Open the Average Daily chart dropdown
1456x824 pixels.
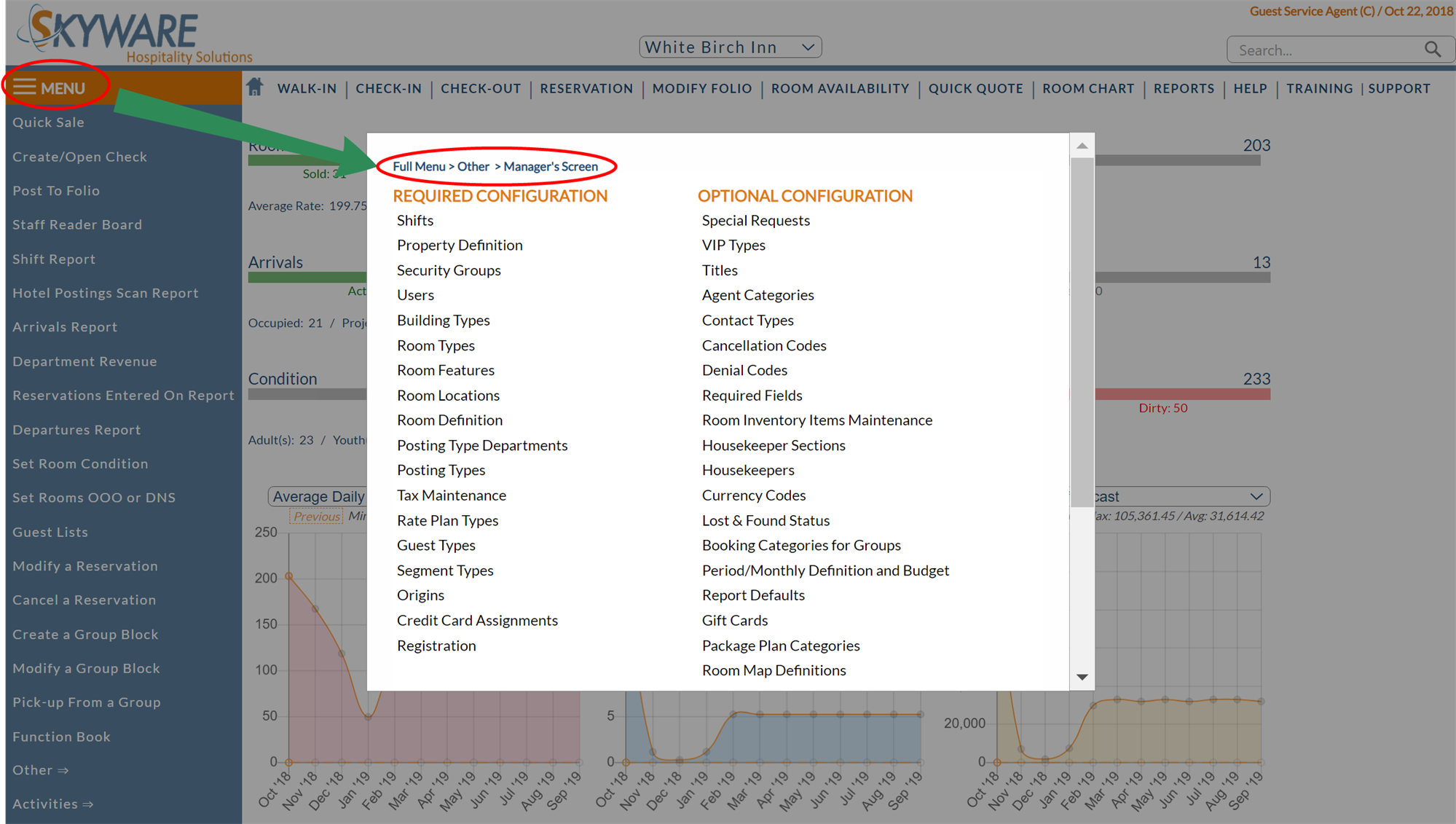[318, 496]
